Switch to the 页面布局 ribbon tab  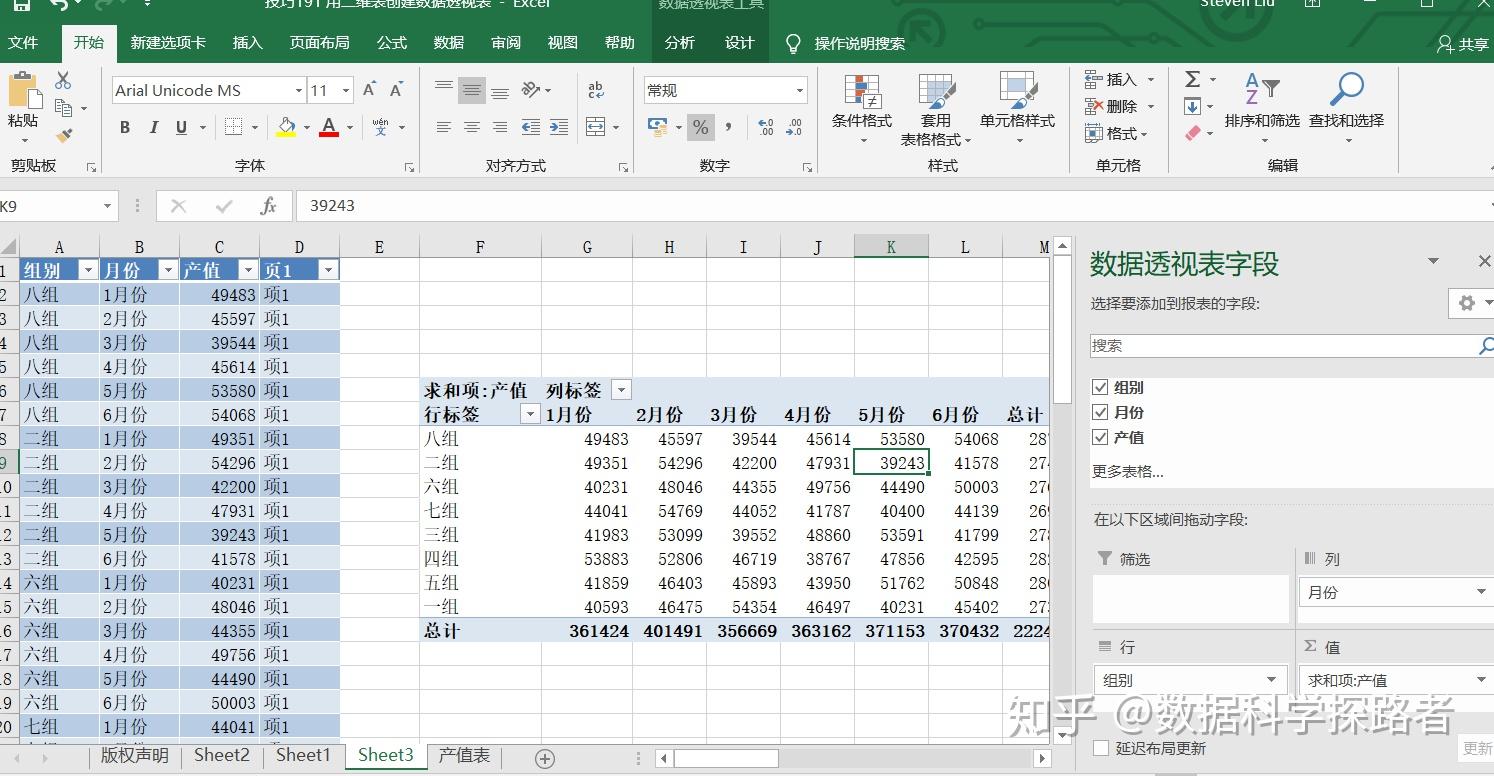point(320,43)
